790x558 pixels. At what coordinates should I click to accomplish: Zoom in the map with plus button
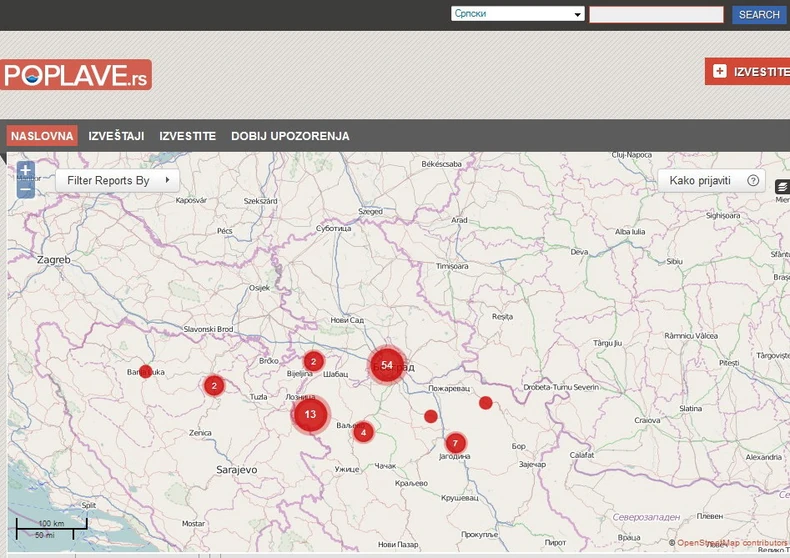pyautogui.click(x=25, y=171)
